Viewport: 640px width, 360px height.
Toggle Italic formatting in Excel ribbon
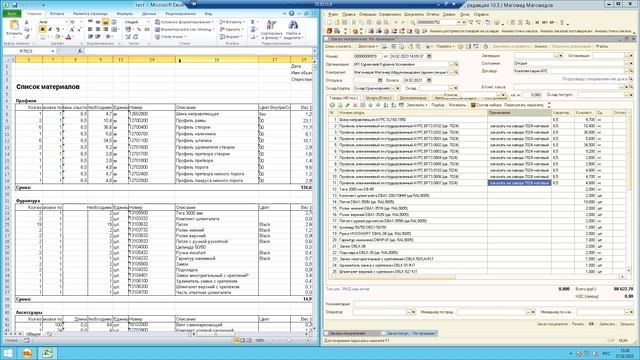coord(50,29)
